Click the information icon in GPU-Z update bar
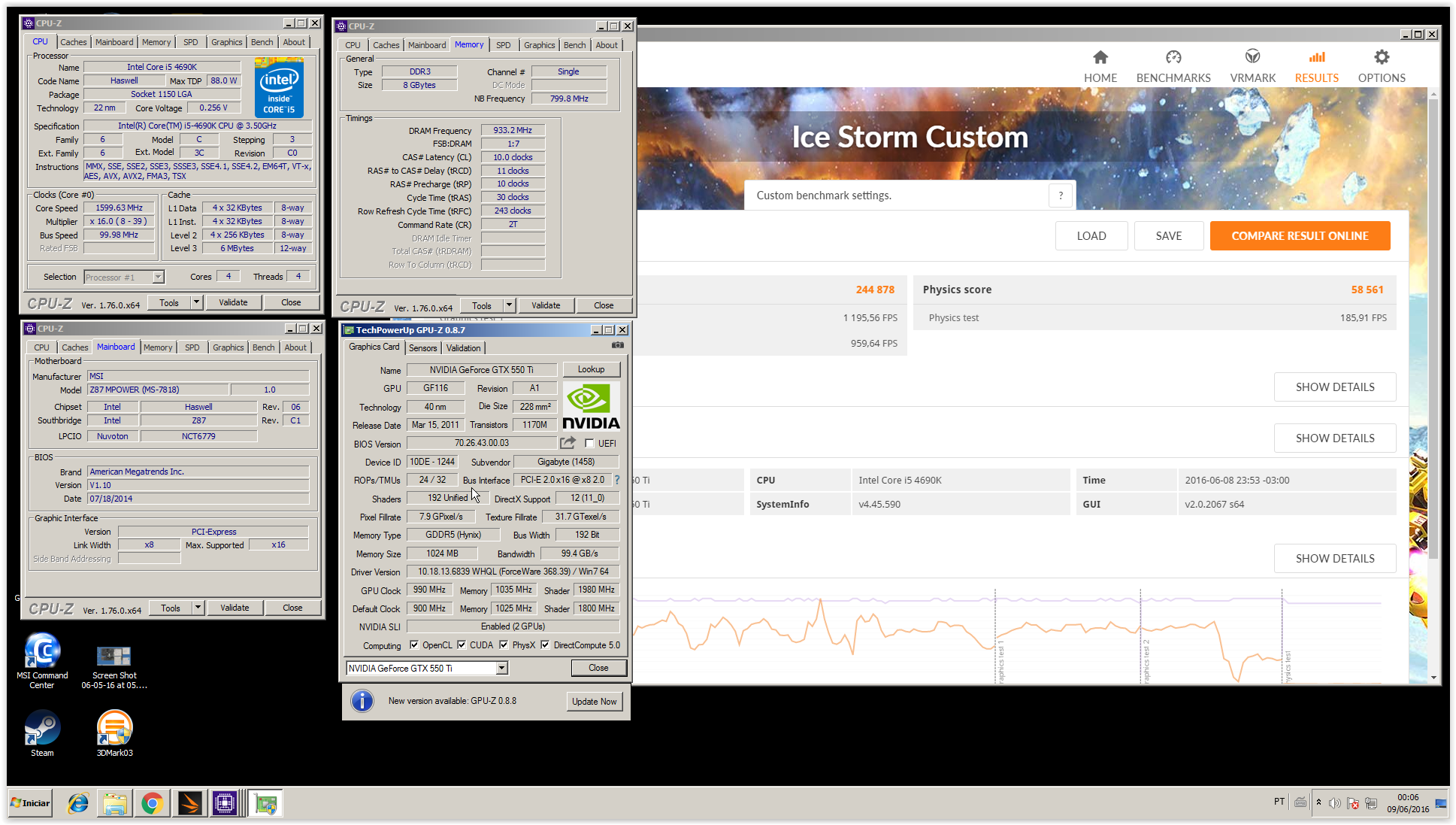 pyautogui.click(x=362, y=701)
